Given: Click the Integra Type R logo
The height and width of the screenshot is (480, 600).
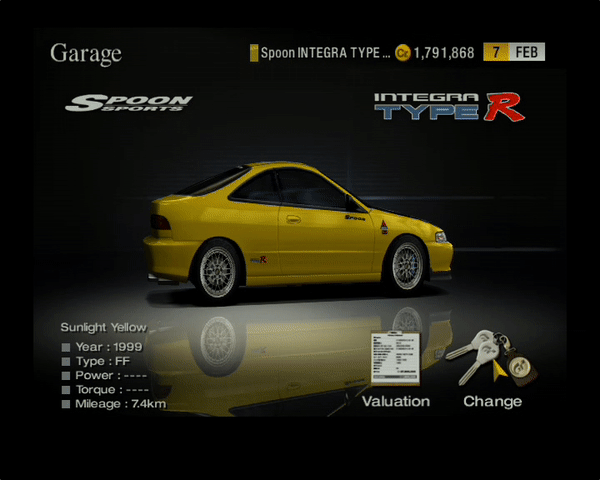Looking at the screenshot, I should 449,107.
